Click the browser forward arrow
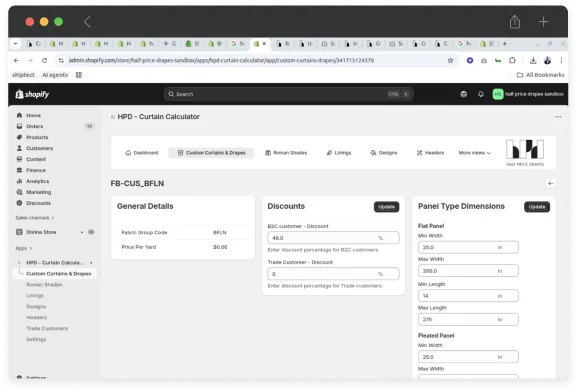 [x=30, y=60]
